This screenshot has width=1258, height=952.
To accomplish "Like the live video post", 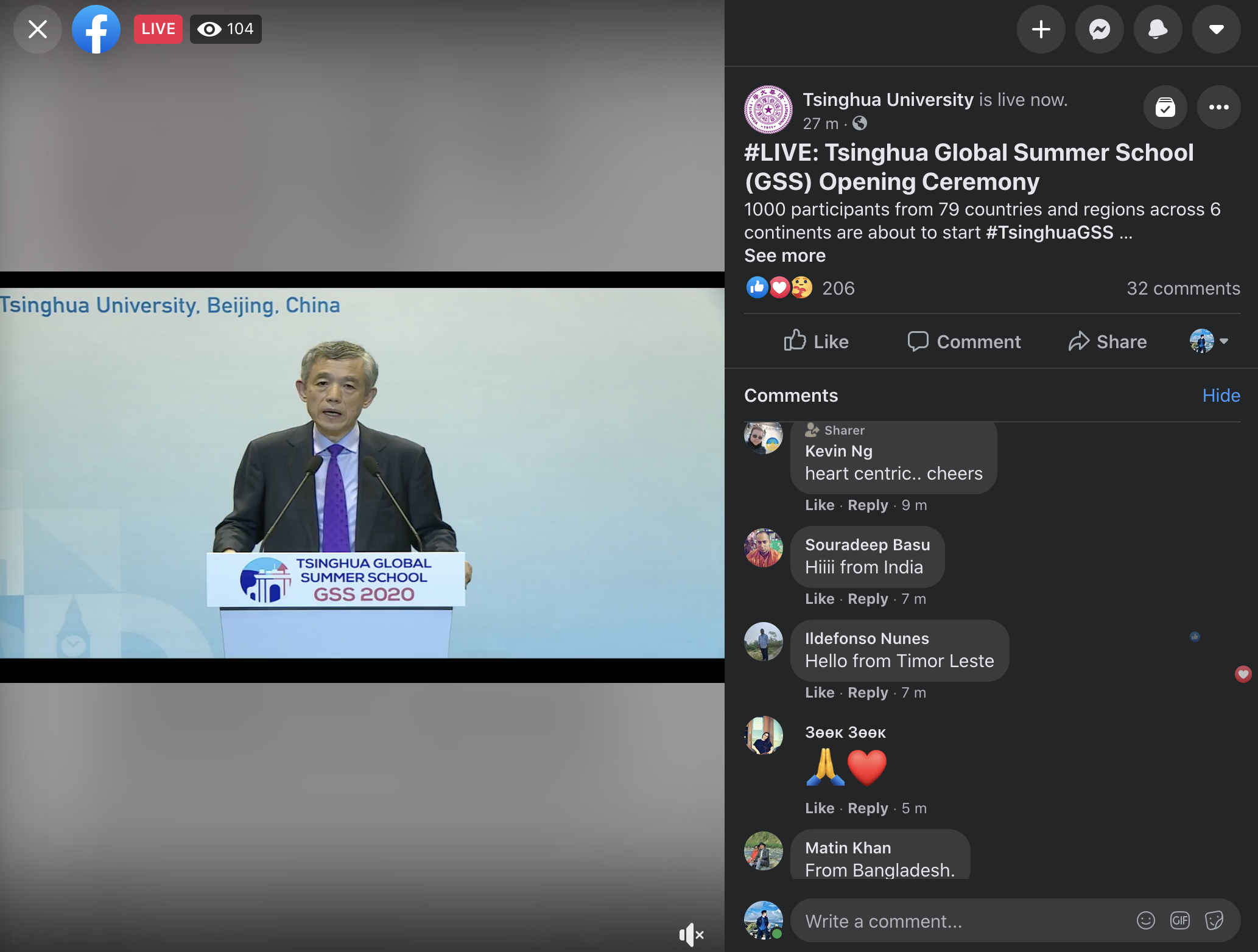I will pyautogui.click(x=816, y=341).
